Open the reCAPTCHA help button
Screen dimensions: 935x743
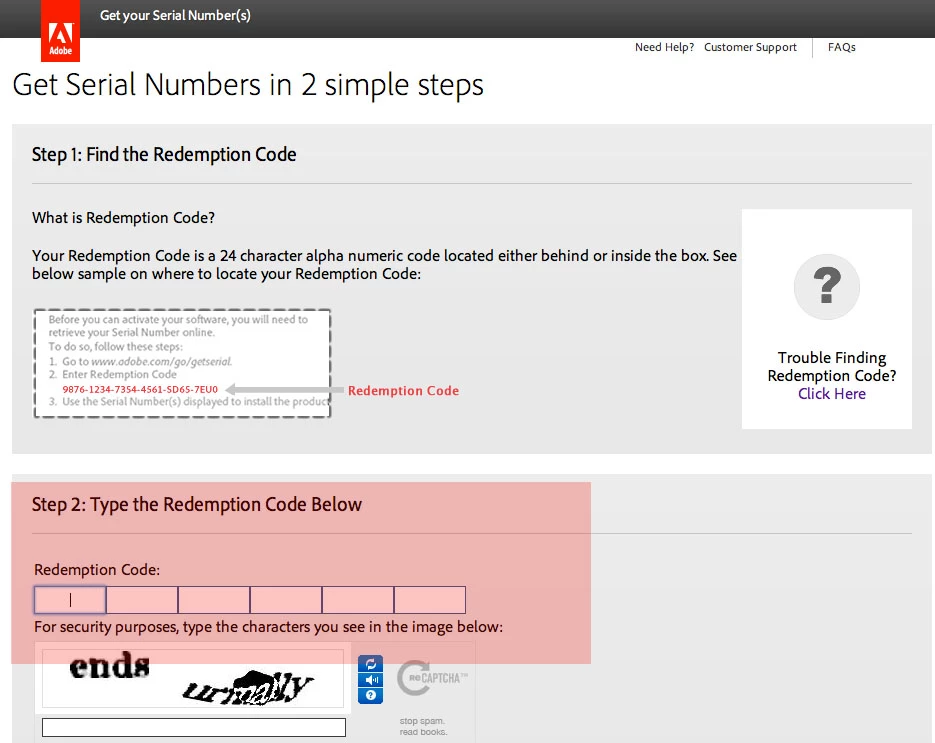coord(370,695)
